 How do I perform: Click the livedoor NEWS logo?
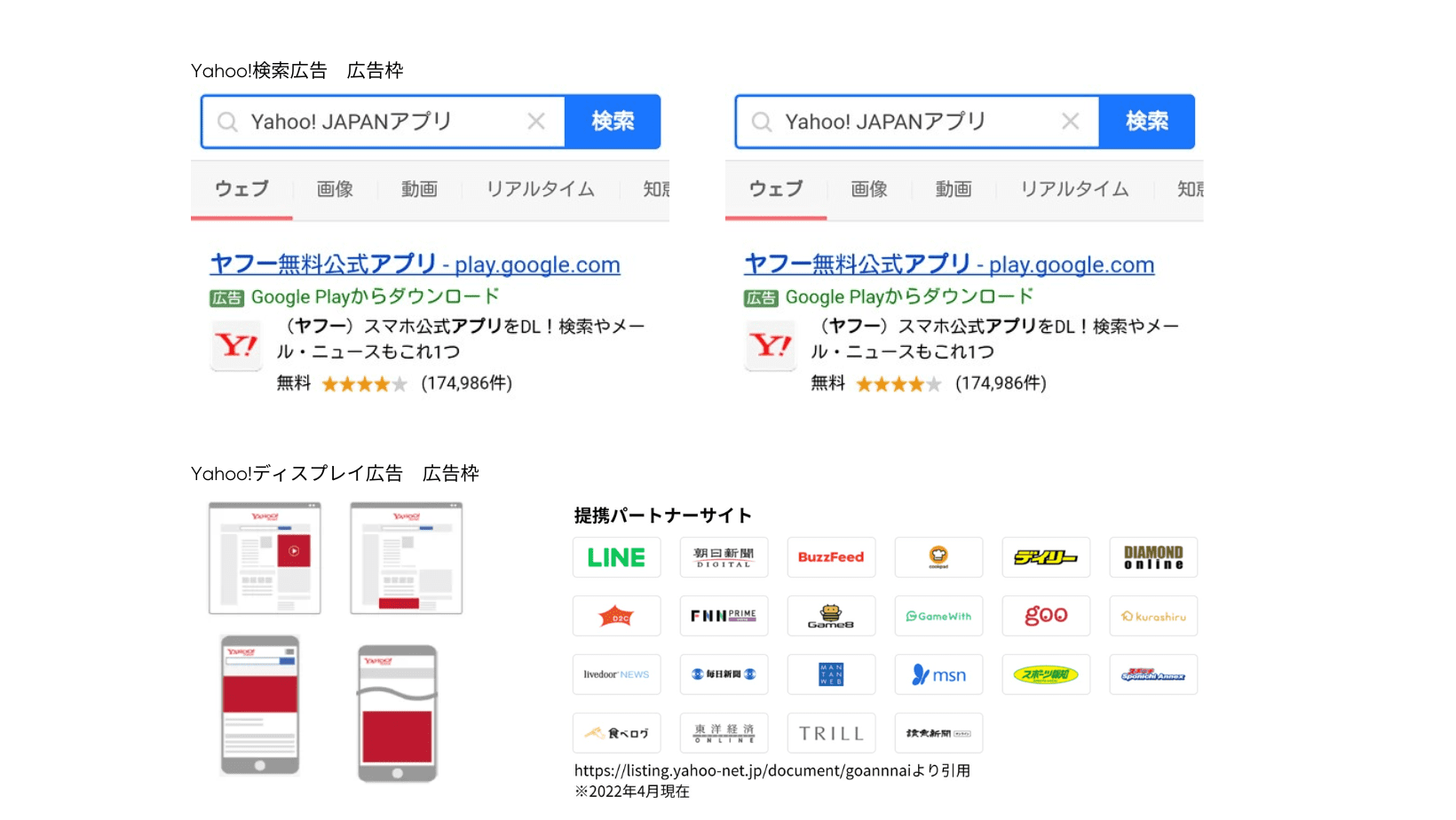click(x=616, y=675)
